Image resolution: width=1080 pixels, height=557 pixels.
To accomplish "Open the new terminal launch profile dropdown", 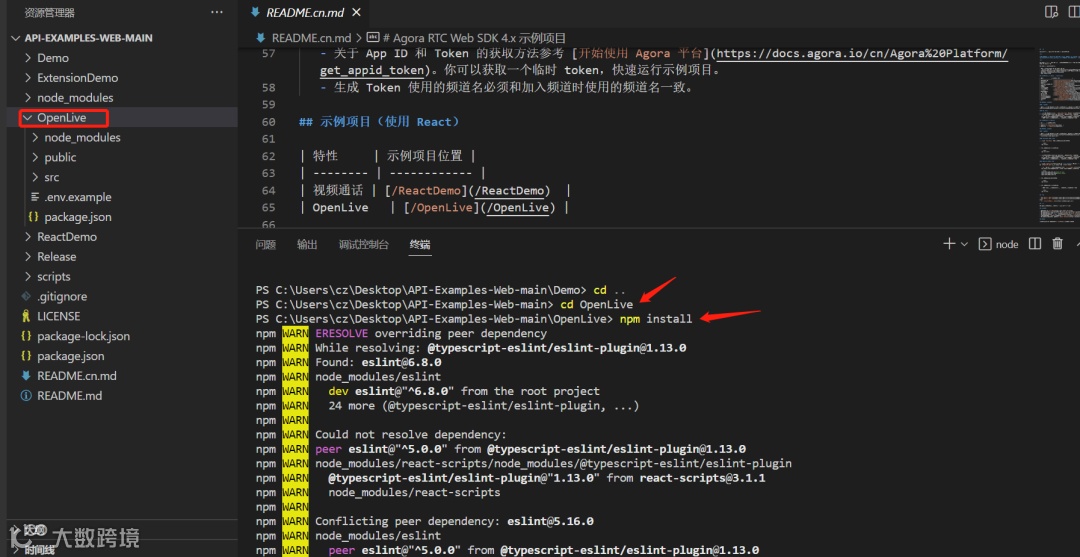I will coord(964,244).
